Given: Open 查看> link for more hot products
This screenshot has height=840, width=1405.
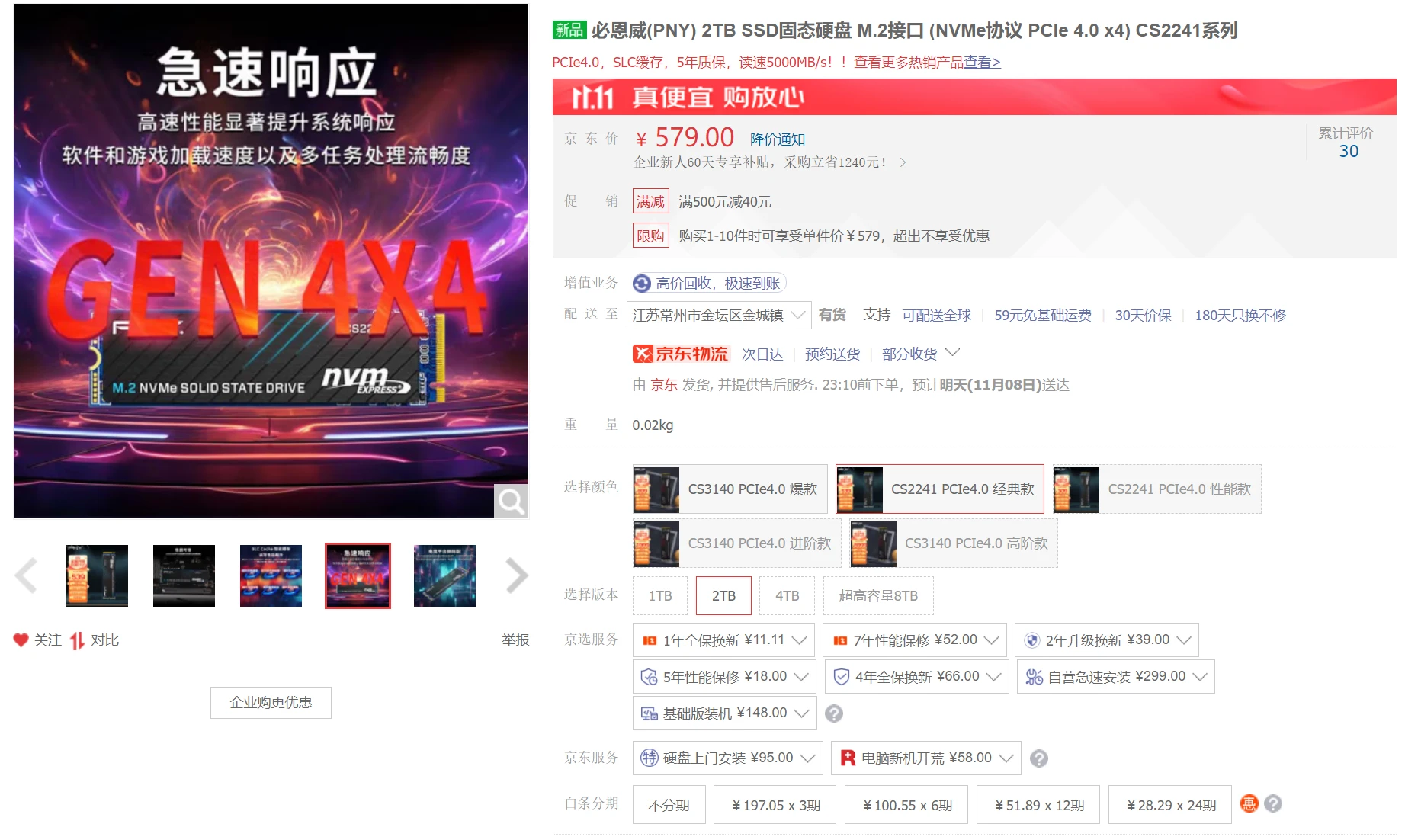Looking at the screenshot, I should [x=982, y=63].
